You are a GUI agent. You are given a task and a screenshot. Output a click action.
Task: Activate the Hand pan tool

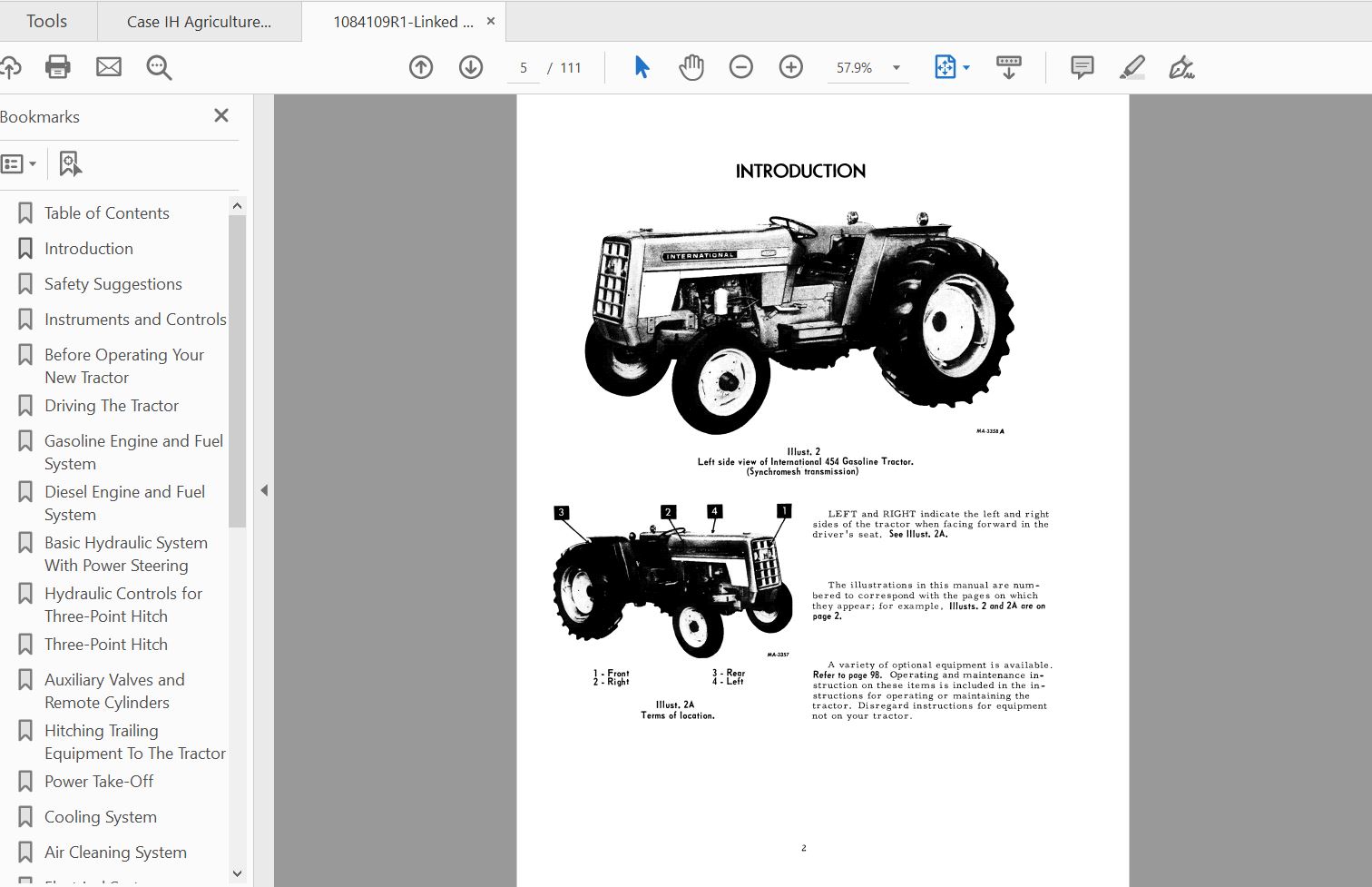tap(691, 67)
